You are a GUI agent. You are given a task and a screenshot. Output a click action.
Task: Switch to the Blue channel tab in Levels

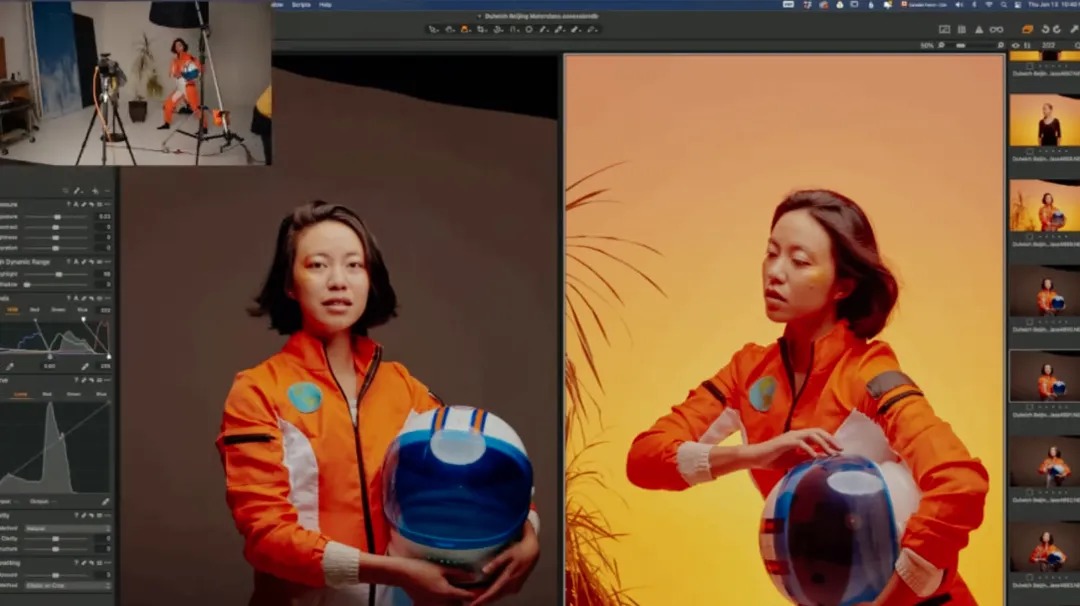tap(83, 310)
